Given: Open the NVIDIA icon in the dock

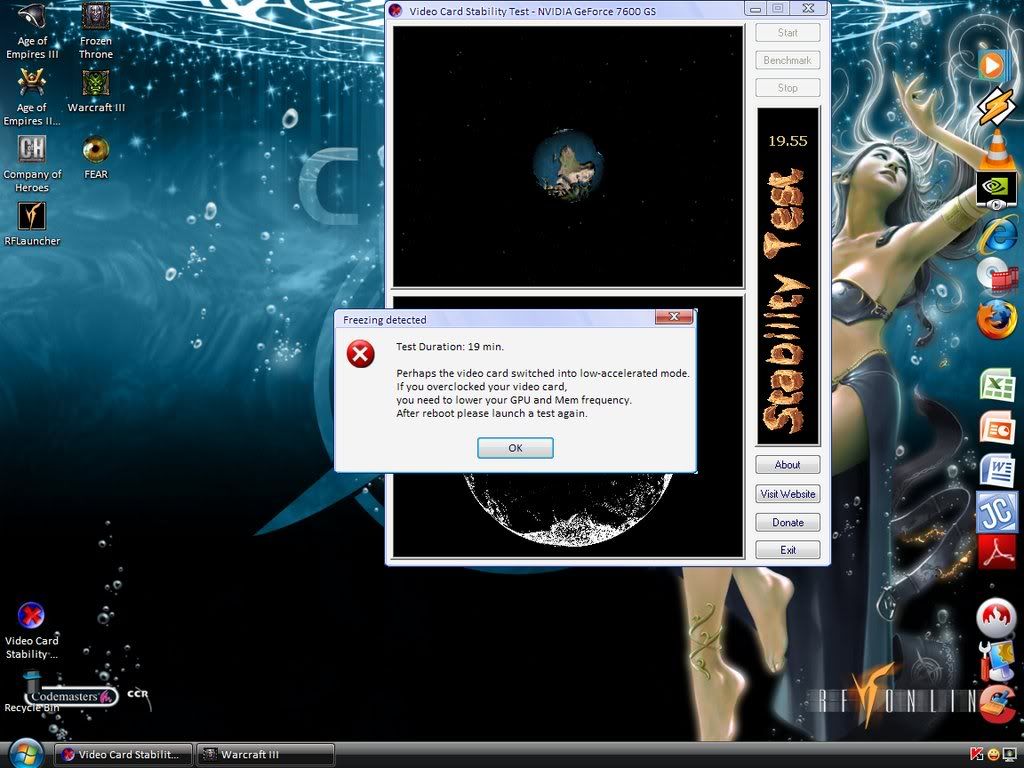Looking at the screenshot, I should 997,190.
